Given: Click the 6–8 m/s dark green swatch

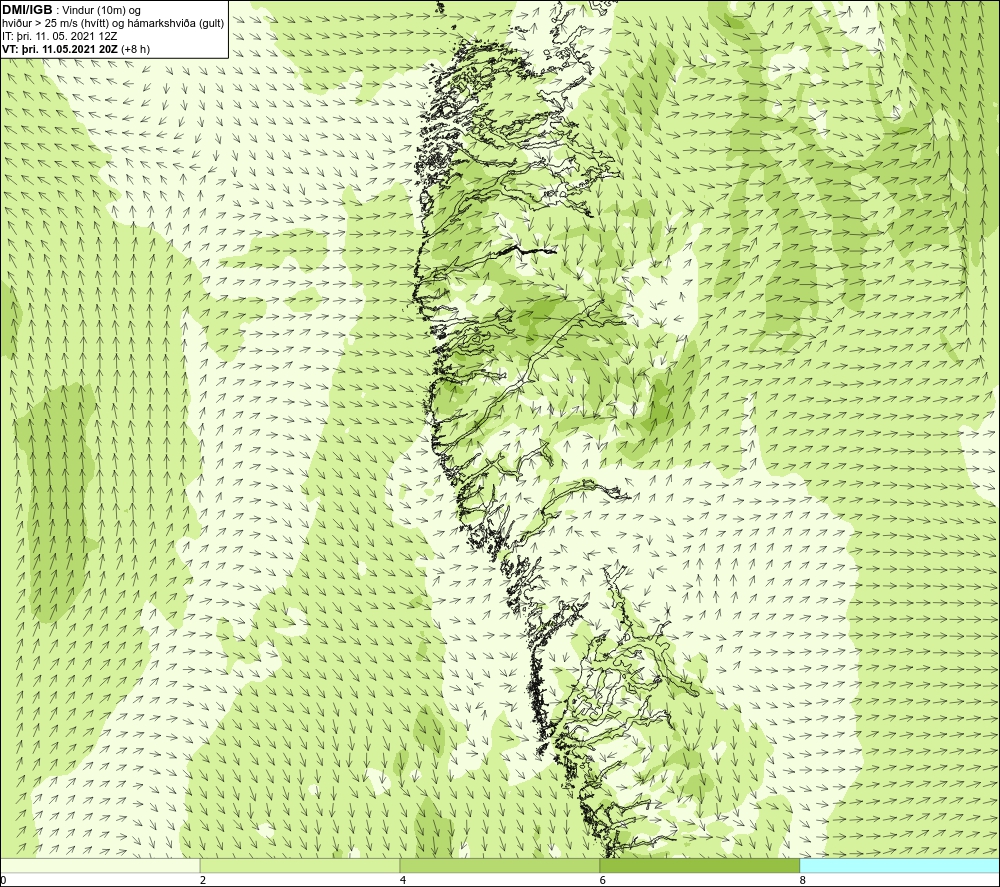Looking at the screenshot, I should point(700,866).
